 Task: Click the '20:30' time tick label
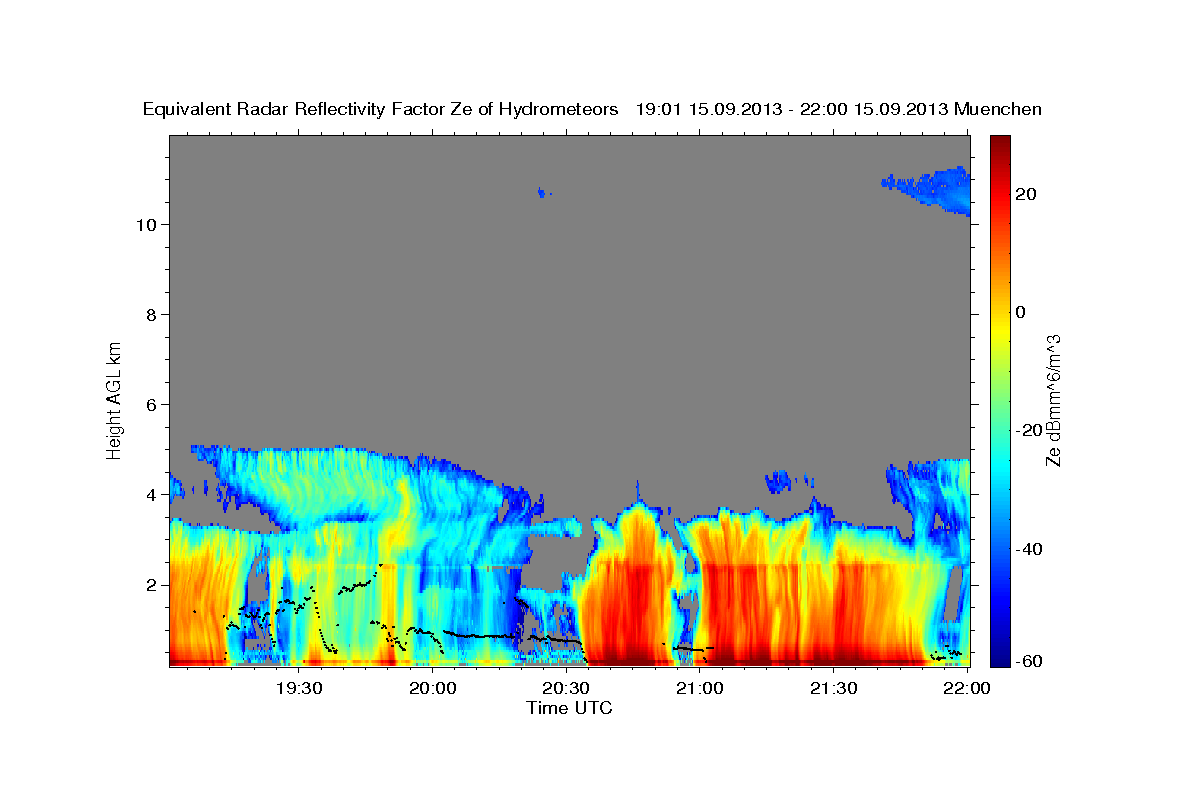pyautogui.click(x=566, y=688)
